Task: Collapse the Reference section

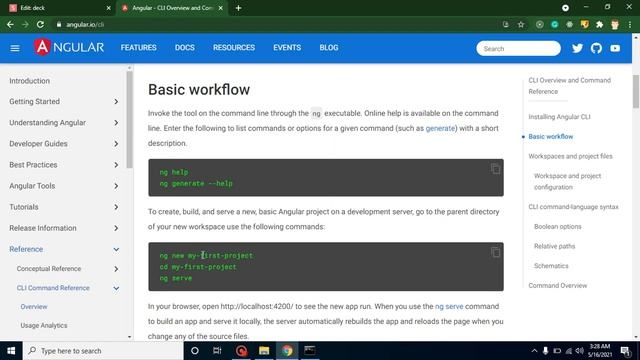Action: (116, 249)
